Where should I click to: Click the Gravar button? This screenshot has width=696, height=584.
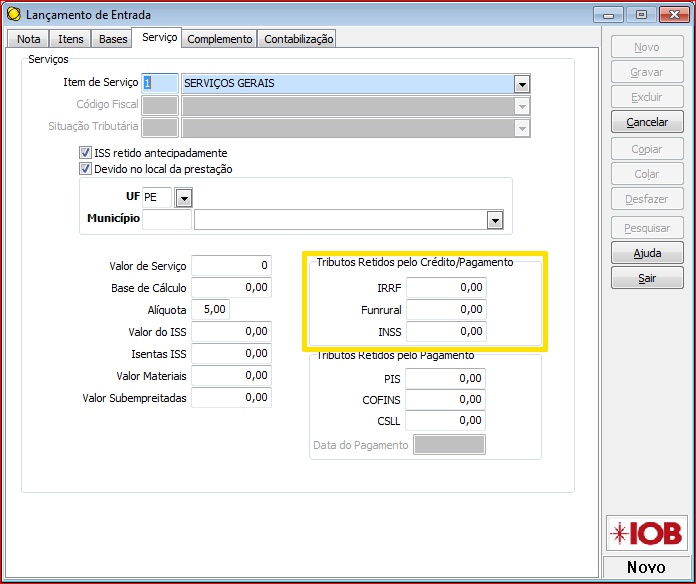(x=647, y=72)
